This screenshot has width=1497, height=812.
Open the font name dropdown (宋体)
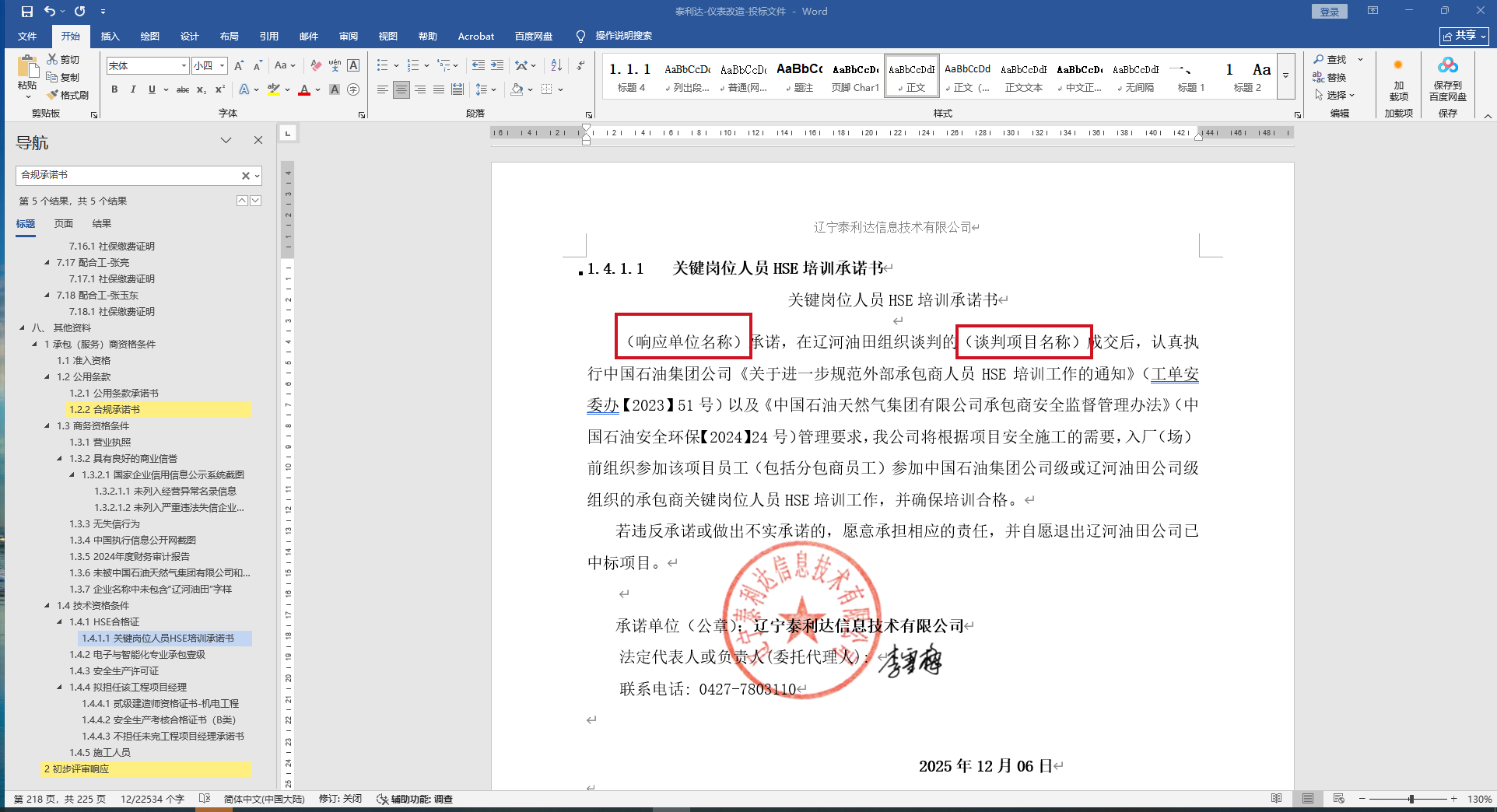(184, 66)
